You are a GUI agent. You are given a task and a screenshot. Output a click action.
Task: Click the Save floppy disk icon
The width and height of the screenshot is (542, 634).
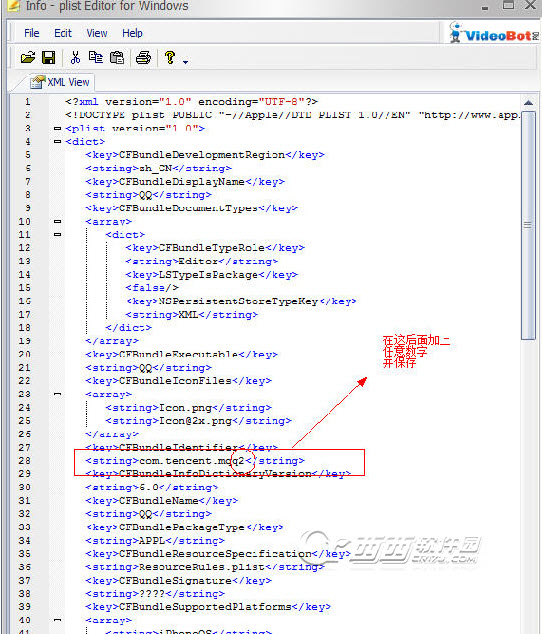pyautogui.click(x=49, y=57)
